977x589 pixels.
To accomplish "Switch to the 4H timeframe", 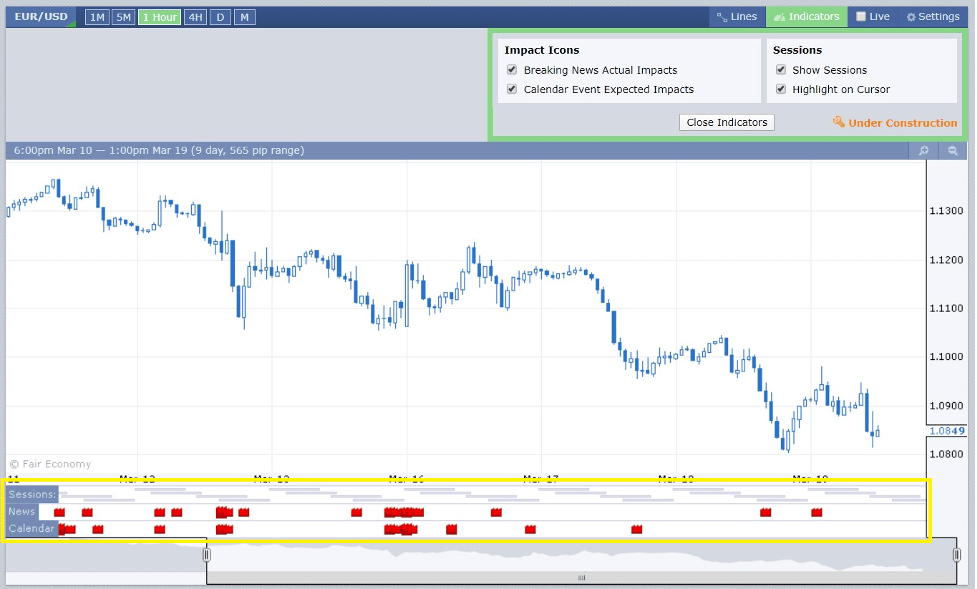I will (196, 16).
